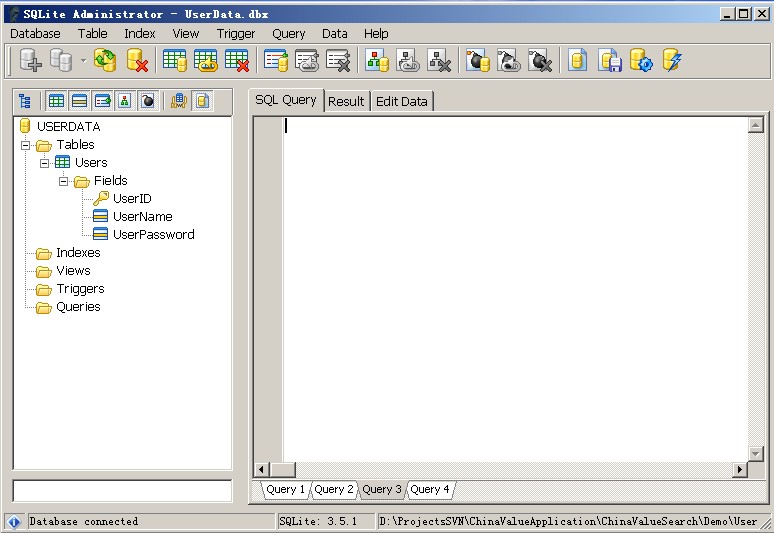Click the editor scroll up arrow
This screenshot has height=533, width=774.
pyautogui.click(x=755, y=125)
